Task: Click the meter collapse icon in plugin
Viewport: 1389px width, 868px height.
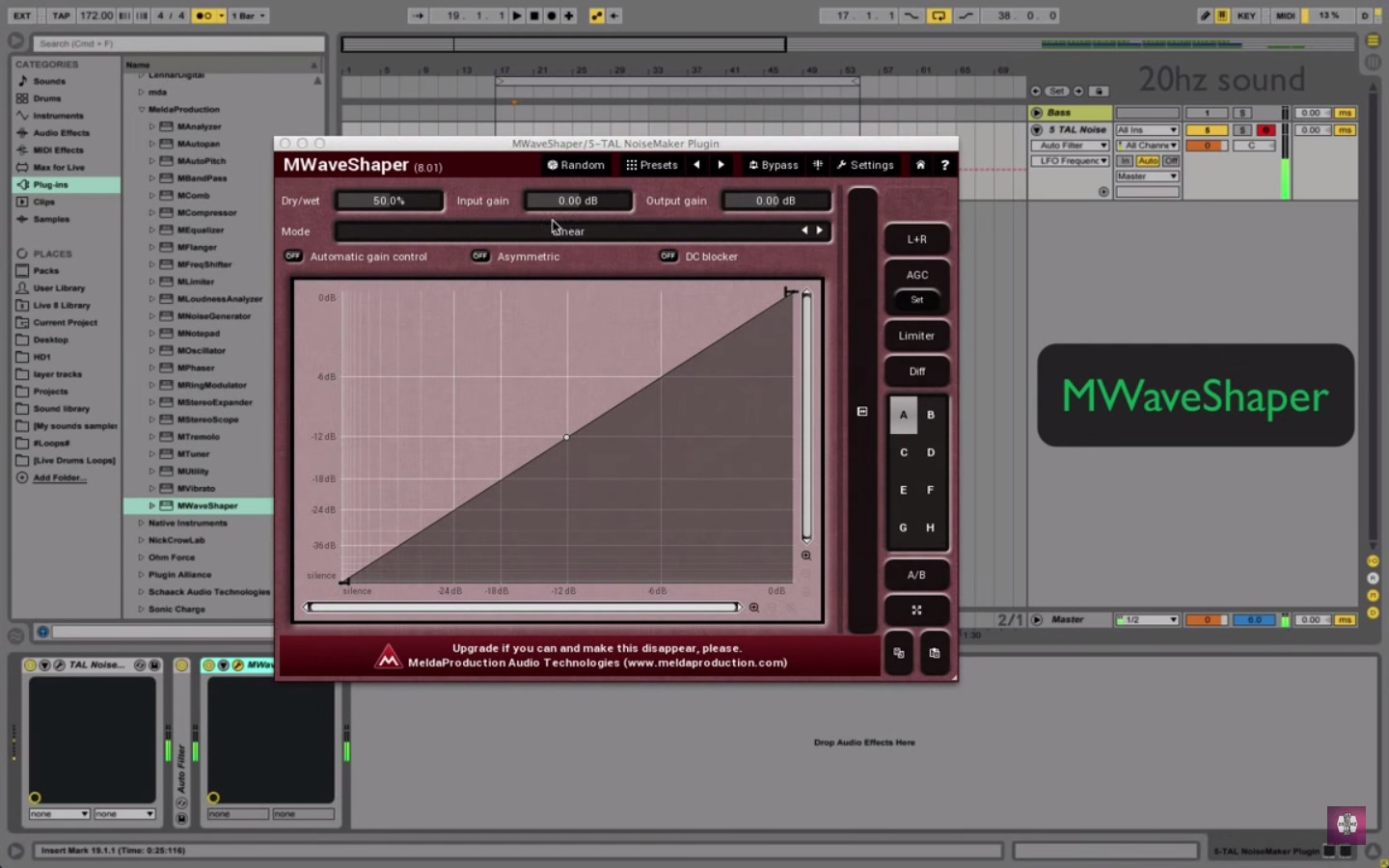Action: click(x=862, y=412)
